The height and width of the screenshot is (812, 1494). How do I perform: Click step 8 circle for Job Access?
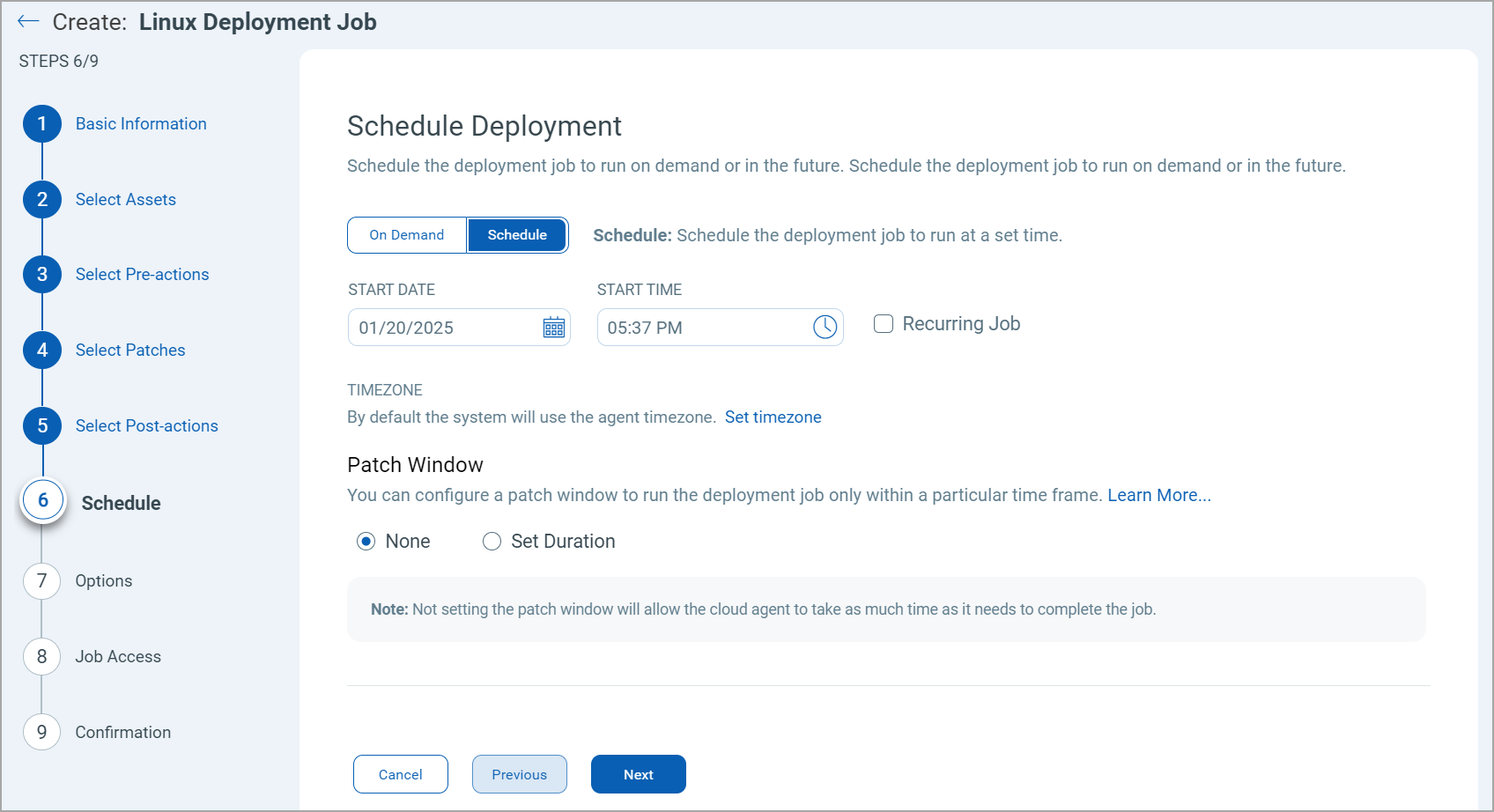41,656
